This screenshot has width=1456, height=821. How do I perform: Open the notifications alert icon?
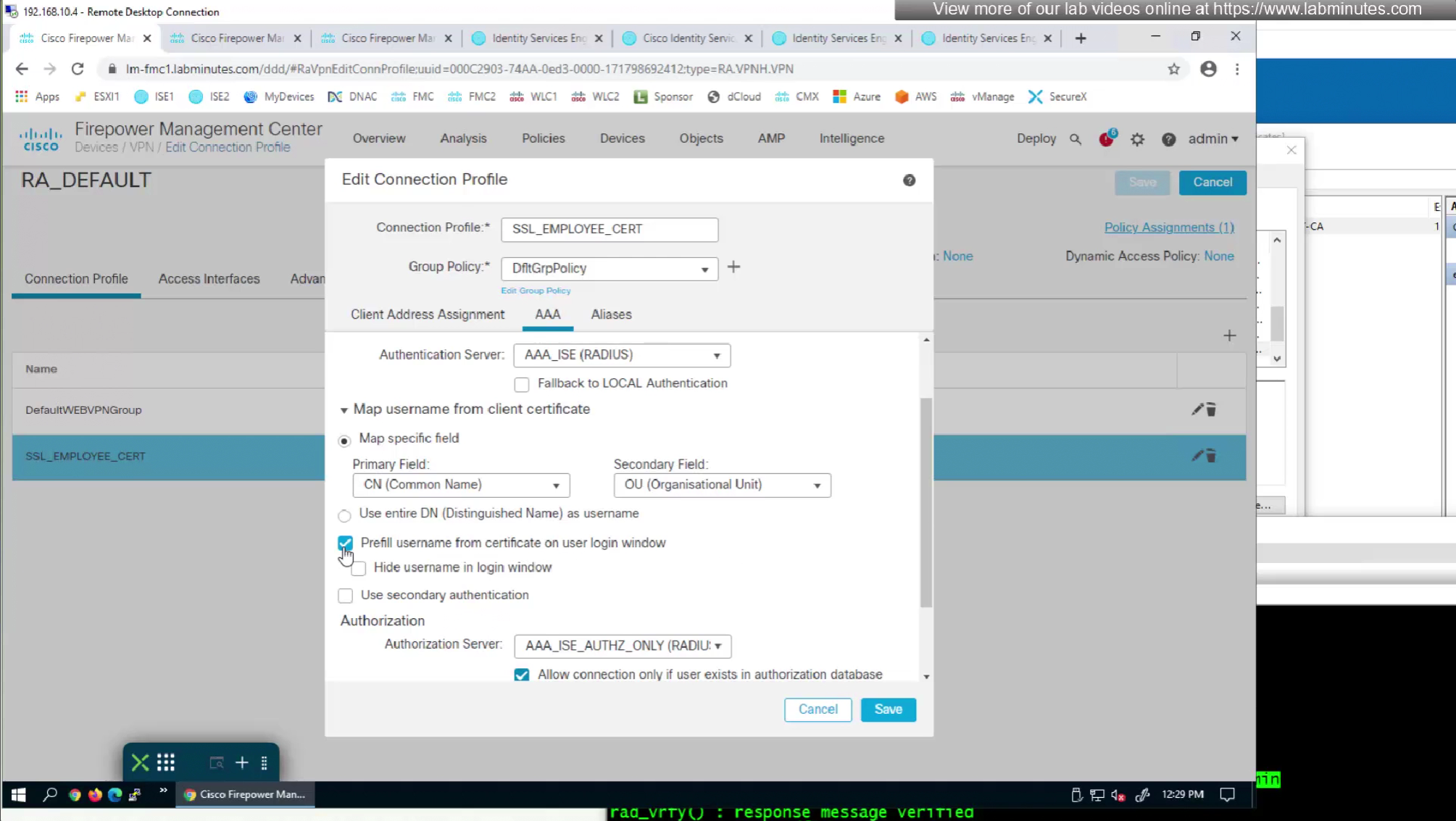click(1106, 139)
